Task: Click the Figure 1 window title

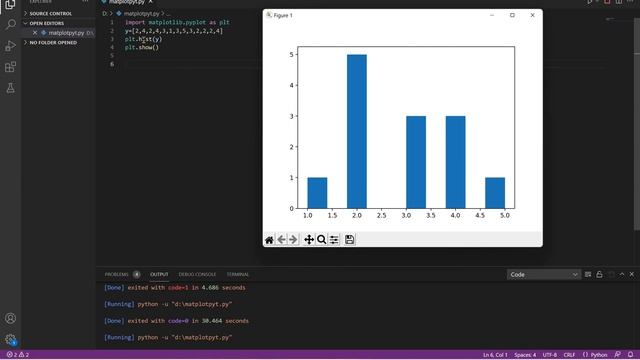Action: [283, 15]
